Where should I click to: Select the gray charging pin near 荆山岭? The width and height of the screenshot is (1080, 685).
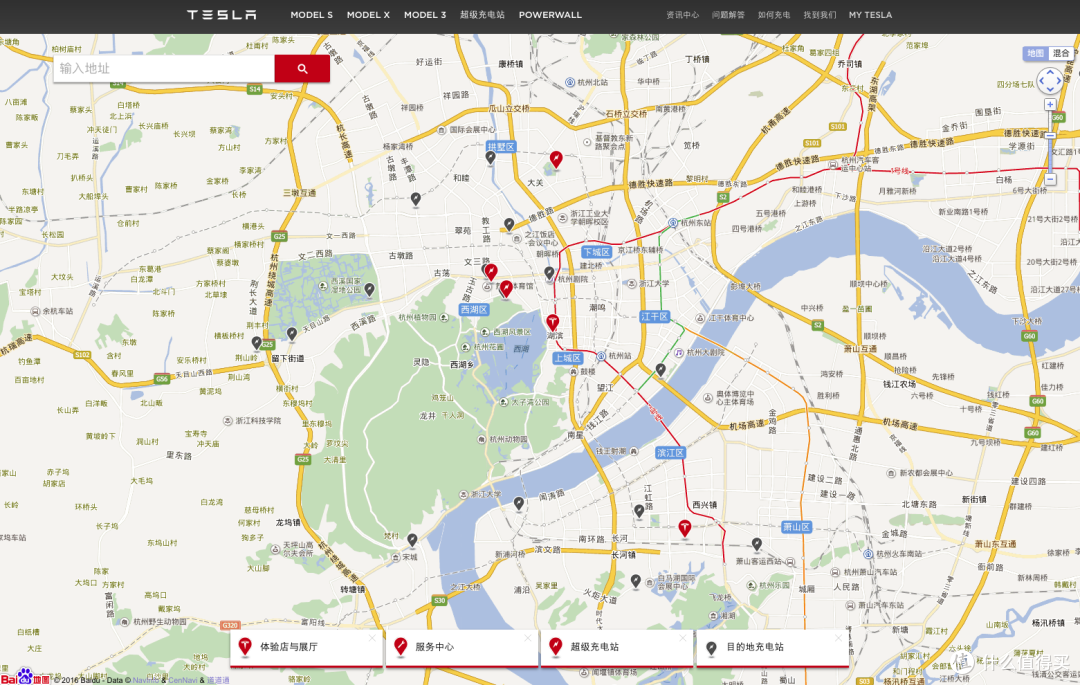click(257, 343)
